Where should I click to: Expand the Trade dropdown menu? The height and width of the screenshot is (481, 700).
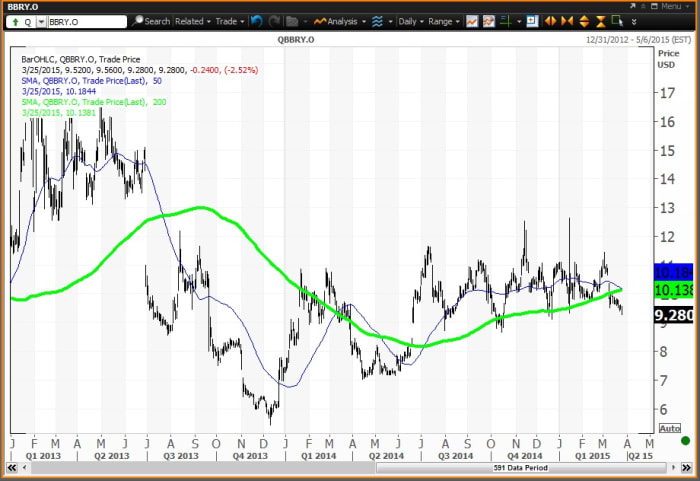pyautogui.click(x=229, y=21)
